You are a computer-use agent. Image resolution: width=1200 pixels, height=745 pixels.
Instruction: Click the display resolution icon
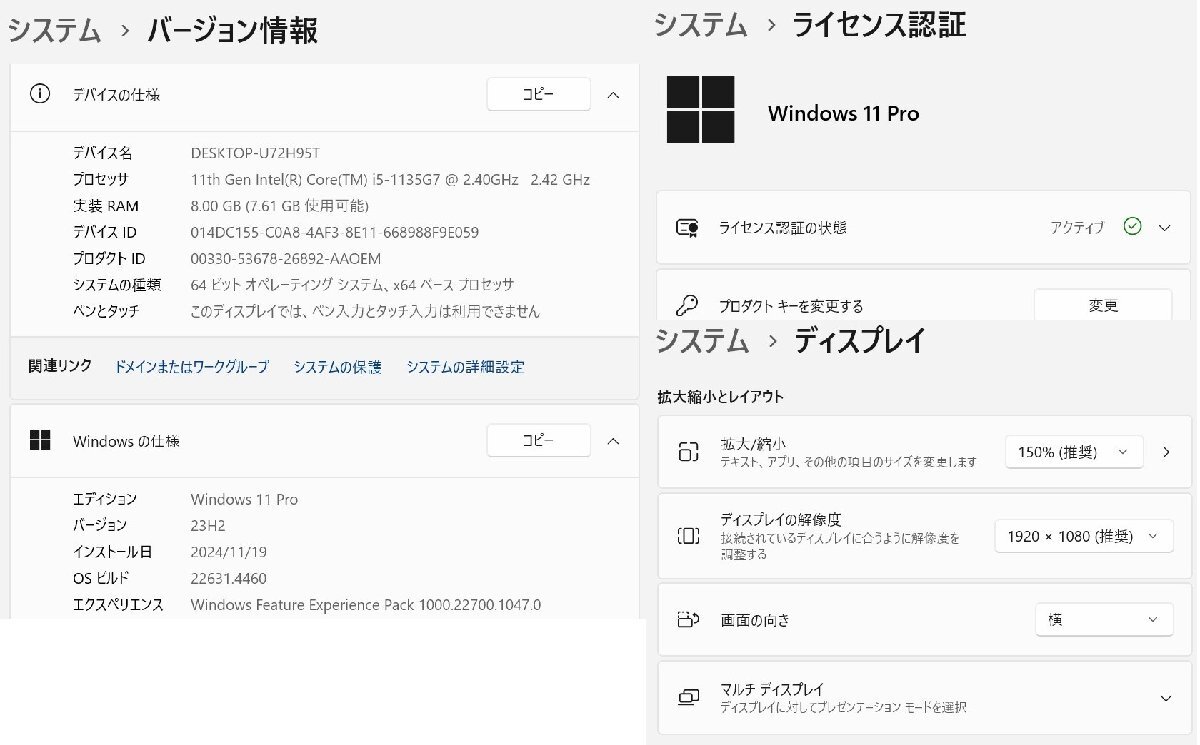point(688,536)
